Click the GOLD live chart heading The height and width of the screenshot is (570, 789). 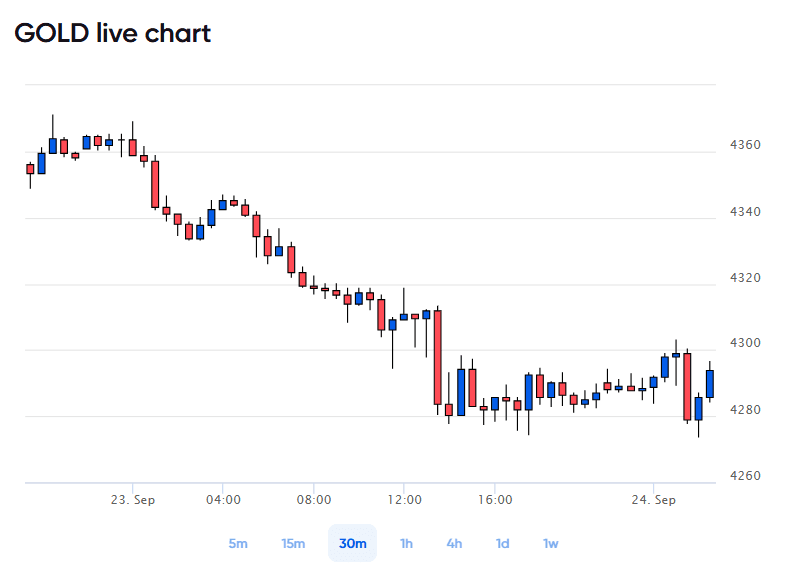tap(113, 33)
